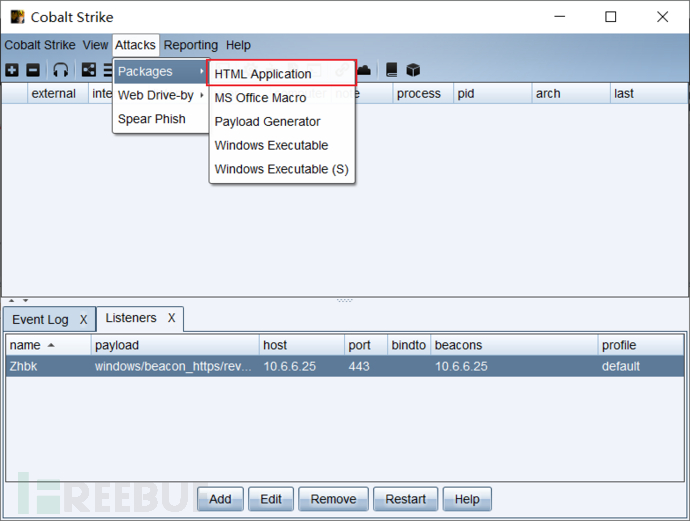Screen dimensions: 690x521
Task: Select Windows Executable (S) option
Action: [282, 169]
